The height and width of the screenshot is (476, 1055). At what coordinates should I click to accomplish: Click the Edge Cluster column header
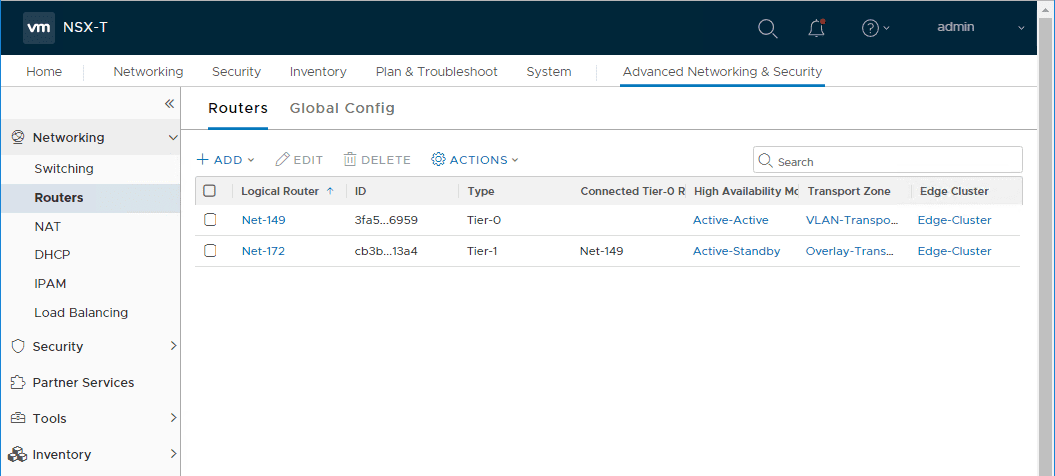(954, 191)
